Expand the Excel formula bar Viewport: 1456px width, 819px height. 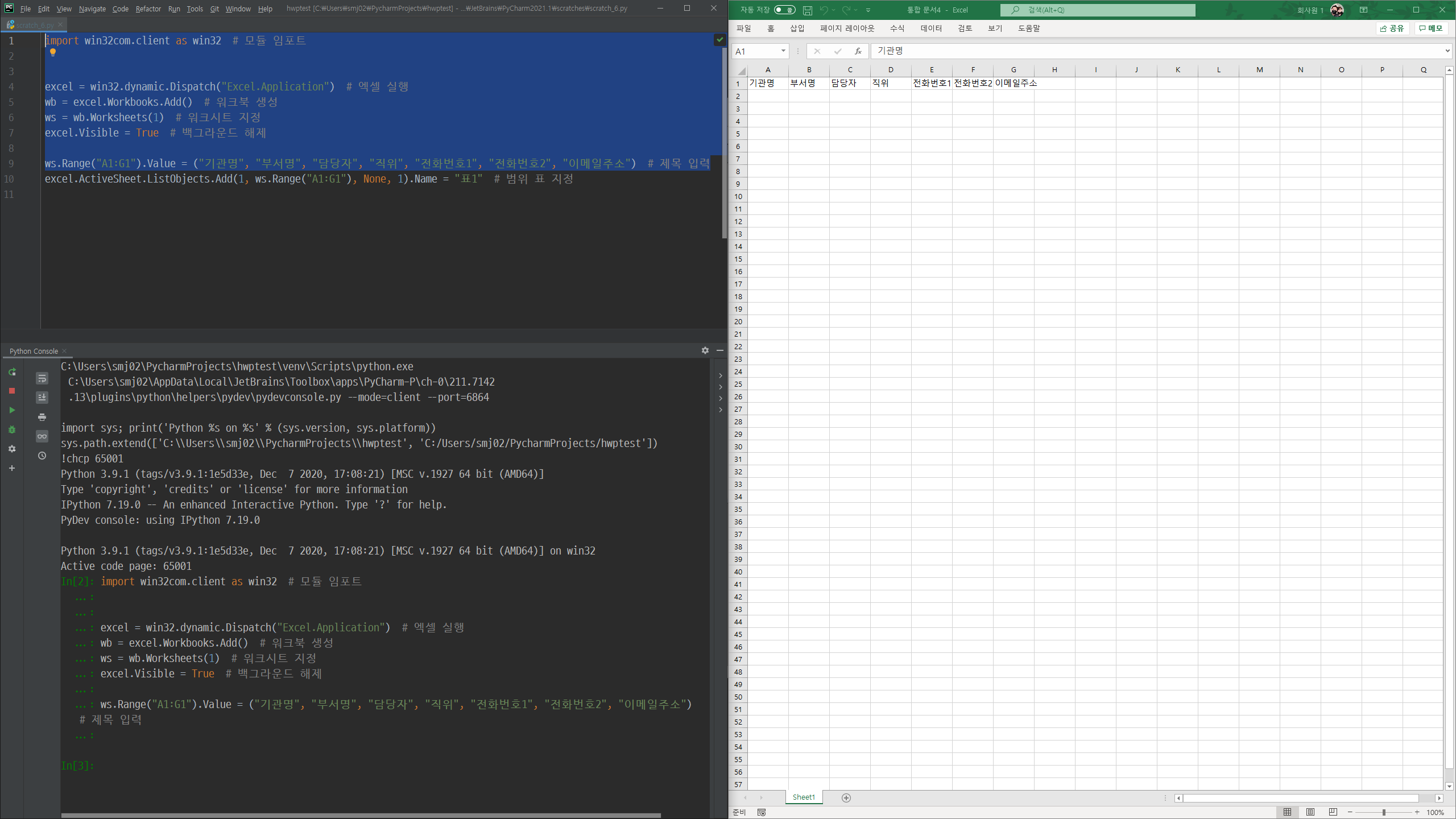pyautogui.click(x=1447, y=51)
